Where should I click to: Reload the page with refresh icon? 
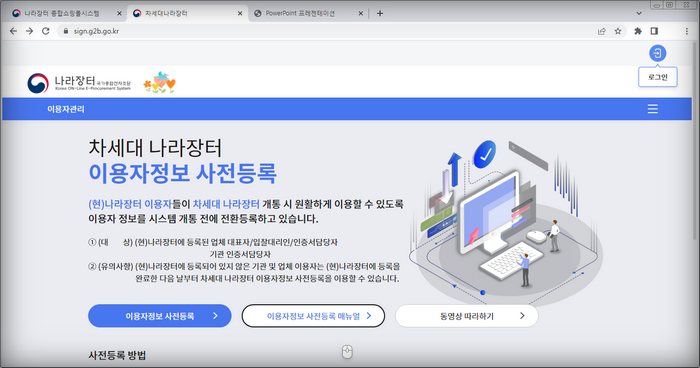click(46, 31)
